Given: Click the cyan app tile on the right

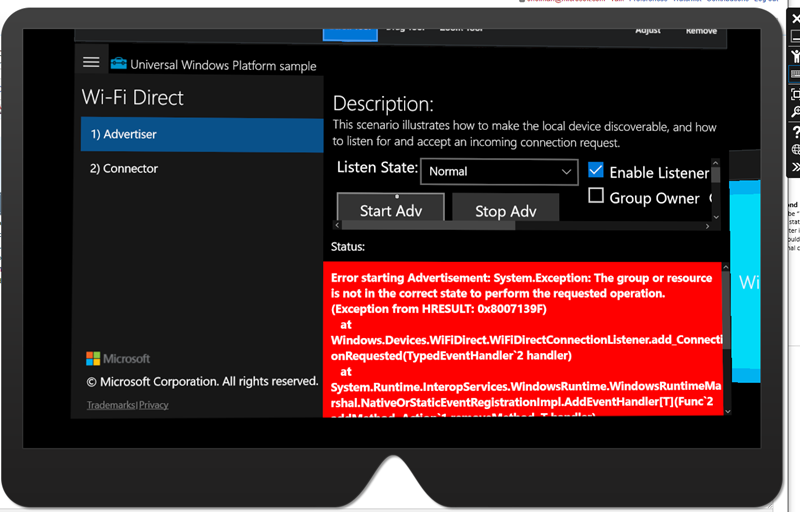Looking at the screenshot, I should pos(745,281).
